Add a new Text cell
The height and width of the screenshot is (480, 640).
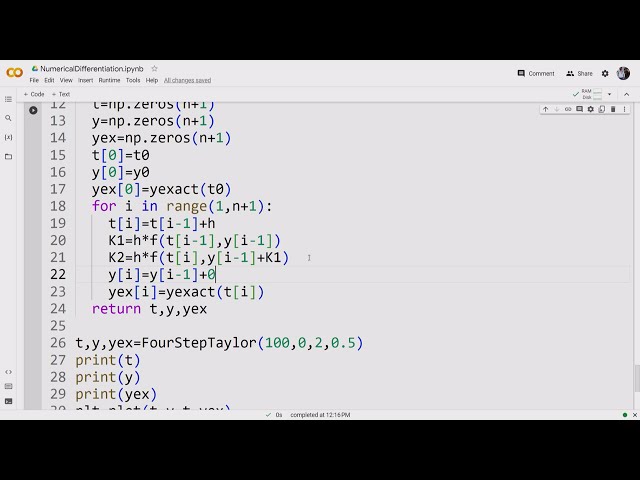coord(61,94)
